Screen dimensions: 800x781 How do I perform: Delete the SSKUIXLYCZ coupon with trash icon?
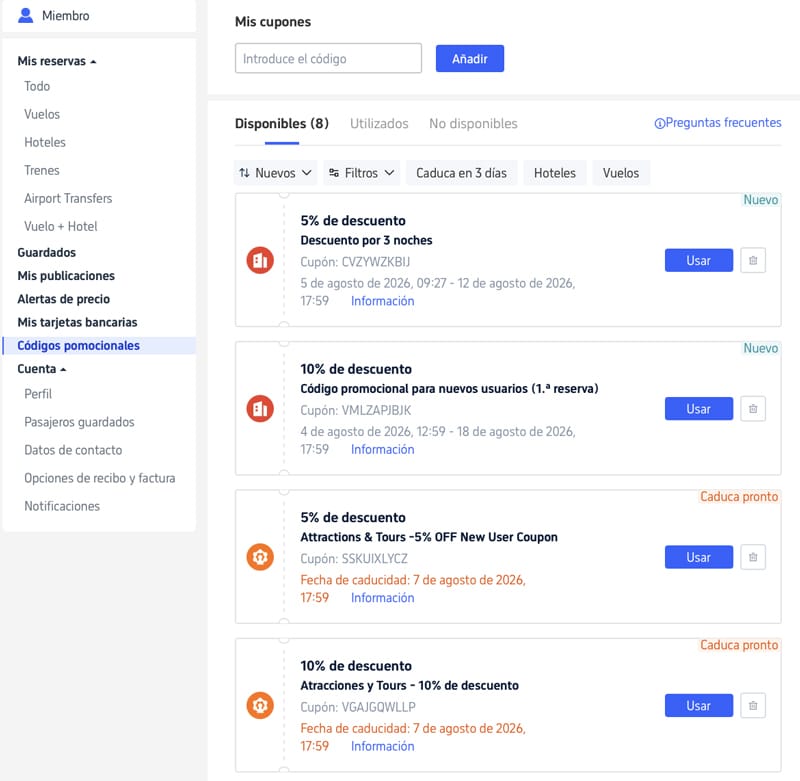(x=753, y=558)
